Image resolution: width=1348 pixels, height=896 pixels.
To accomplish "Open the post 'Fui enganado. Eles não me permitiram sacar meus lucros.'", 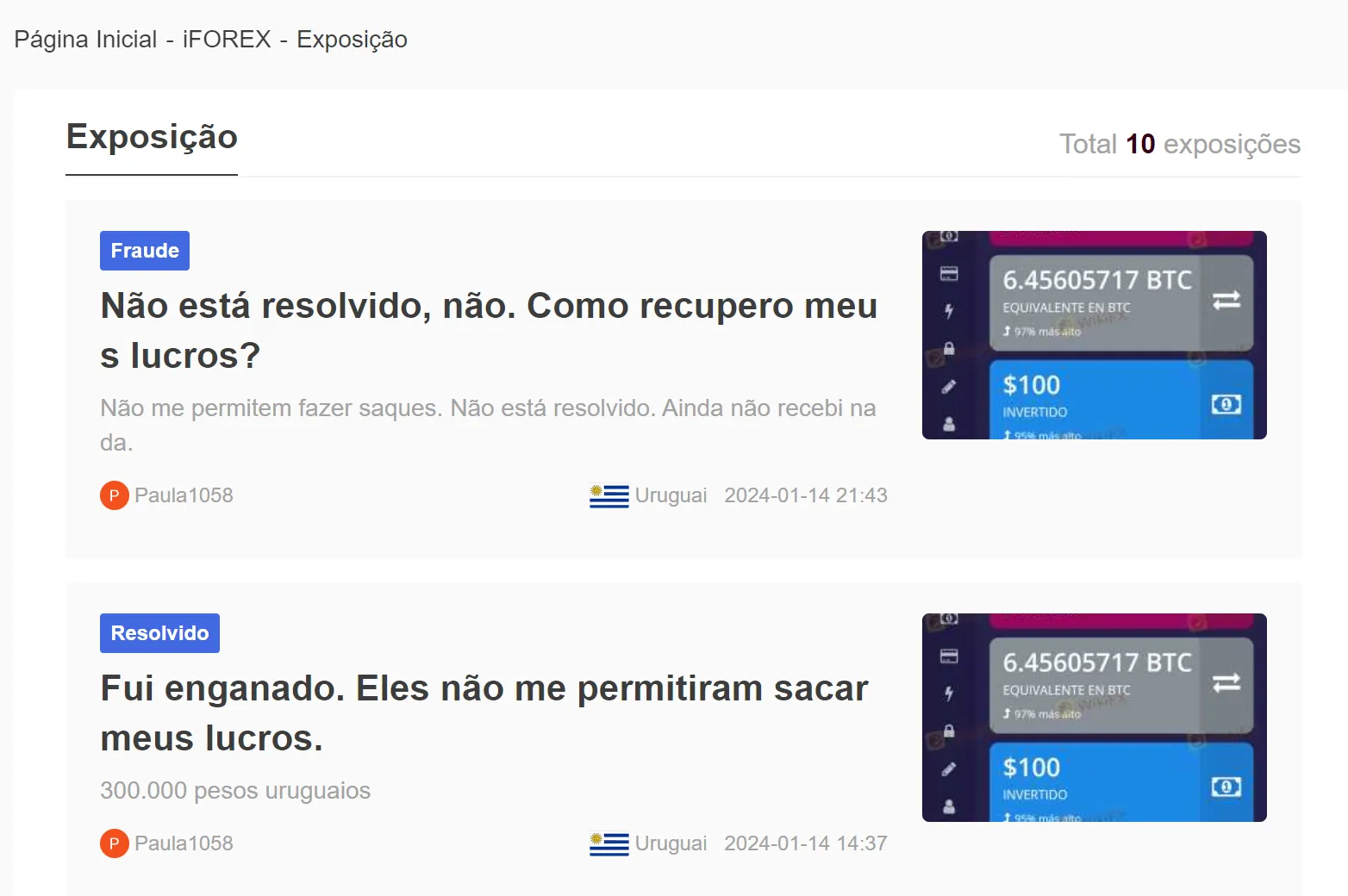I will [484, 713].
